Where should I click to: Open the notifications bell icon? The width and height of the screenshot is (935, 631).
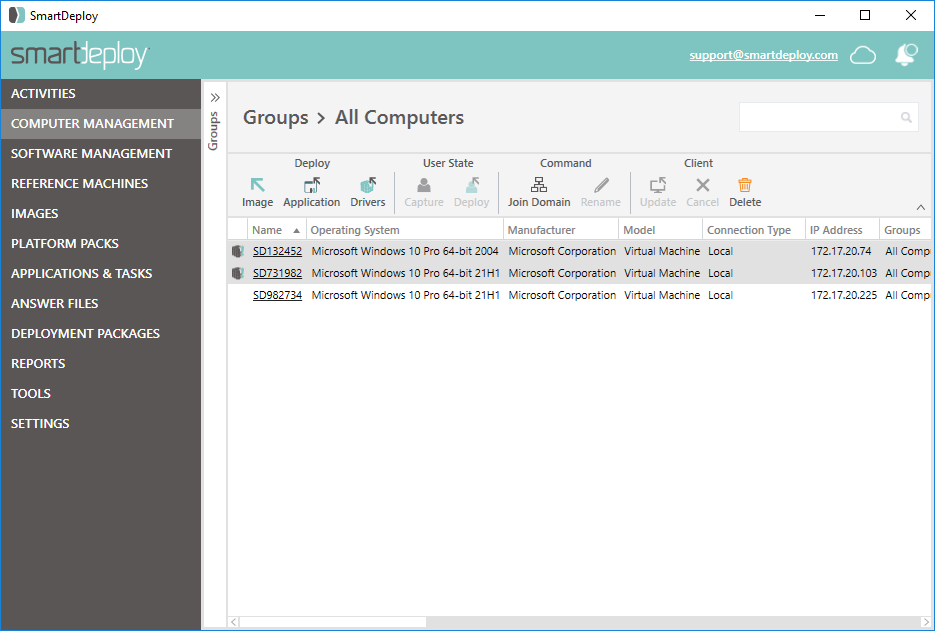(x=906, y=55)
